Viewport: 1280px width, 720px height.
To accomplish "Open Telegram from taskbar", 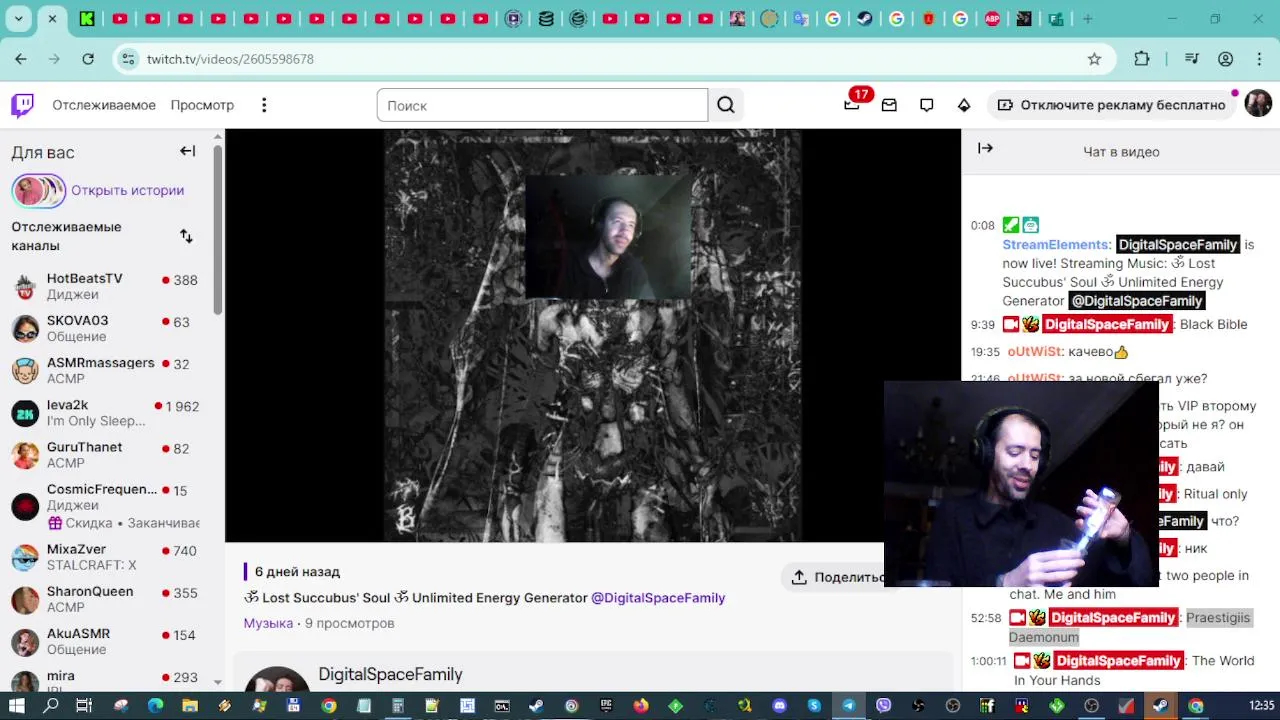I will pos(848,705).
